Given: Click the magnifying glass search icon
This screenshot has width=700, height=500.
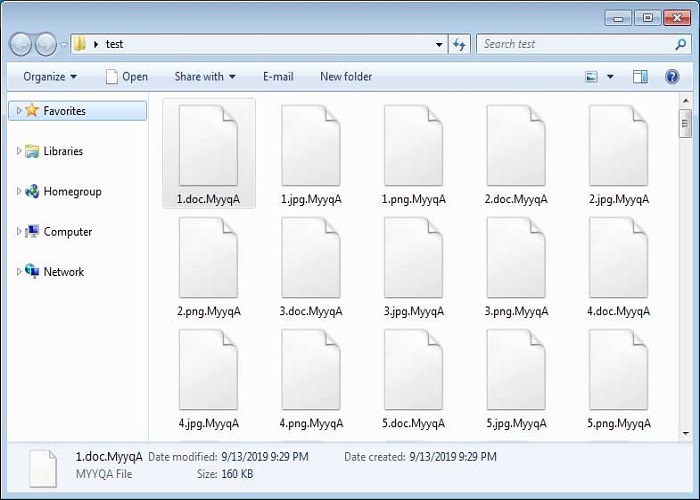Looking at the screenshot, I should tap(680, 44).
